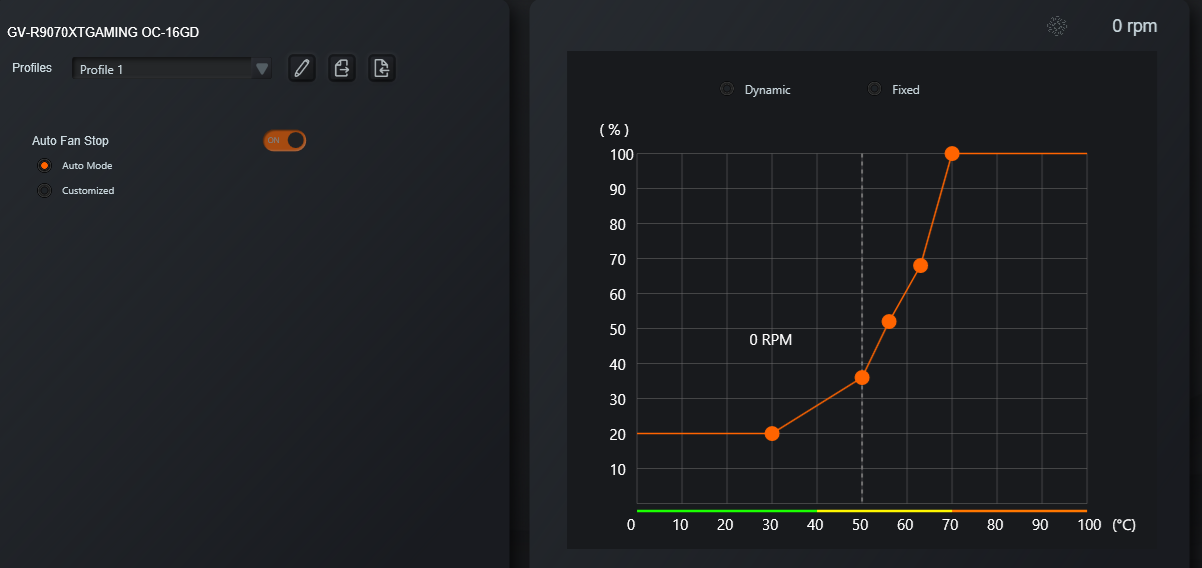1202x568 pixels.
Task: Click the Profiles label
Action: click(x=32, y=67)
